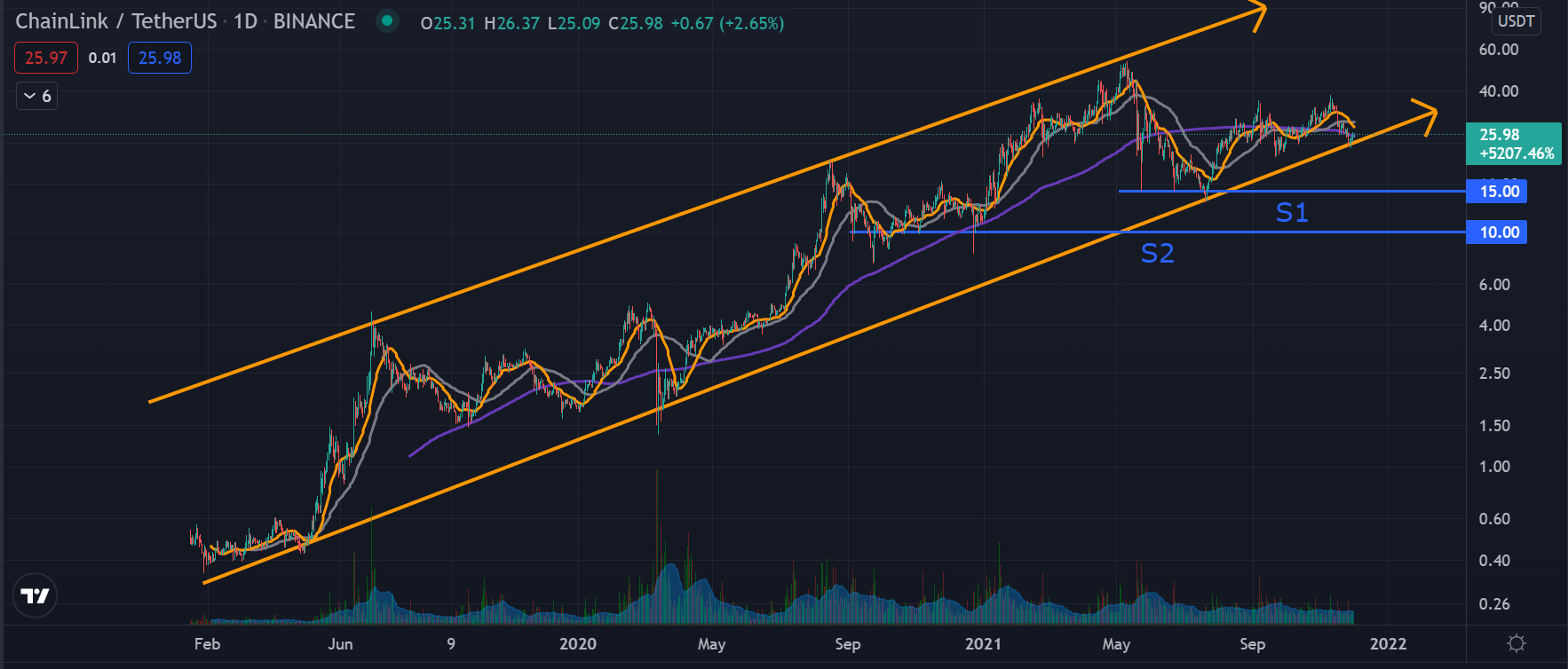This screenshot has height=669, width=1568.
Task: Click the 2020 date on time axis
Action: click(578, 644)
